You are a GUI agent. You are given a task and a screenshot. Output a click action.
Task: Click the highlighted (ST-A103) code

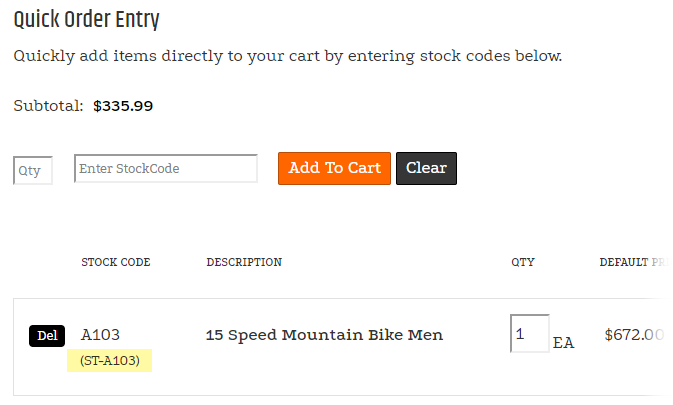(x=109, y=360)
